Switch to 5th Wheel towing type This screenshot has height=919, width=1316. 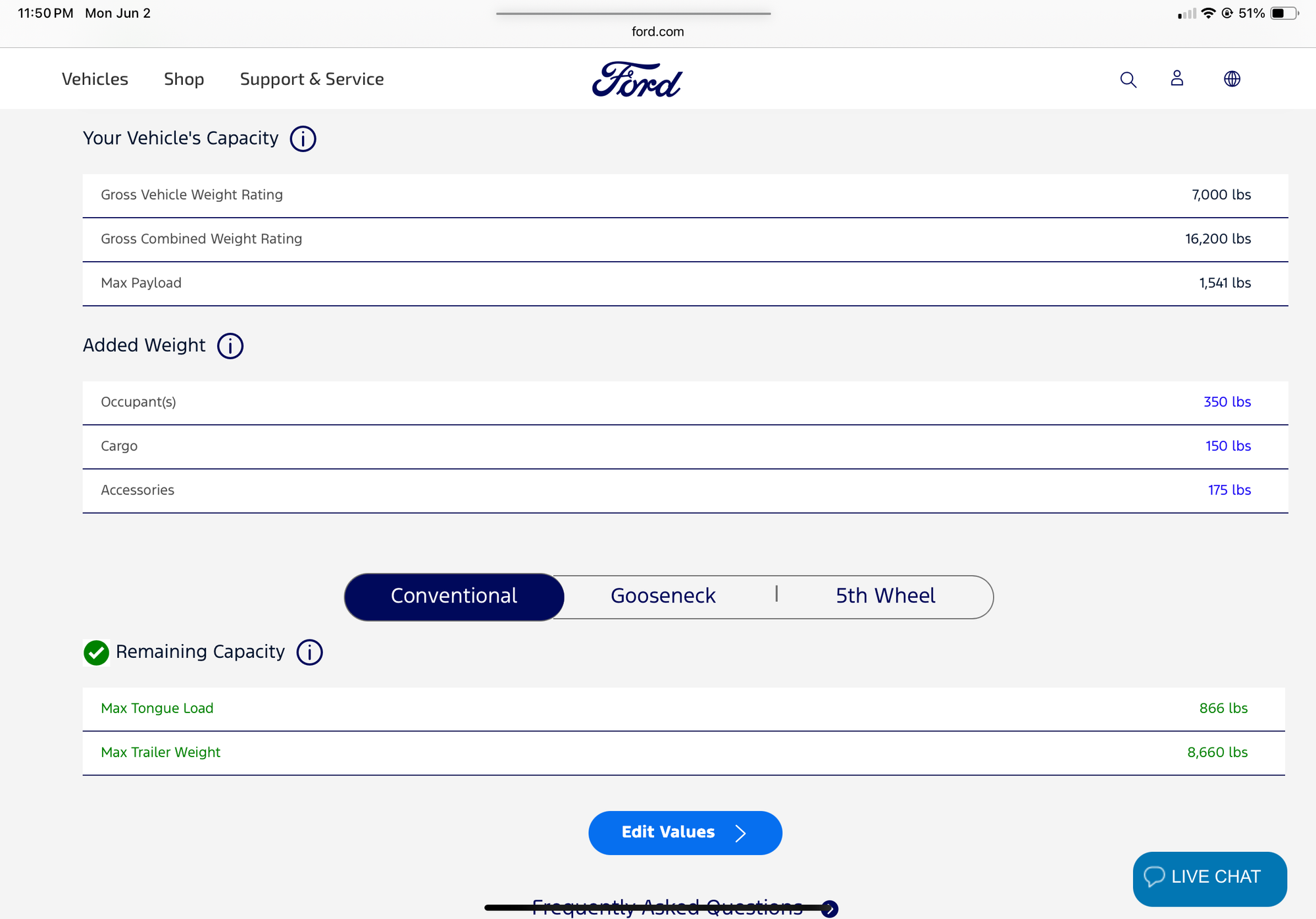pos(885,596)
